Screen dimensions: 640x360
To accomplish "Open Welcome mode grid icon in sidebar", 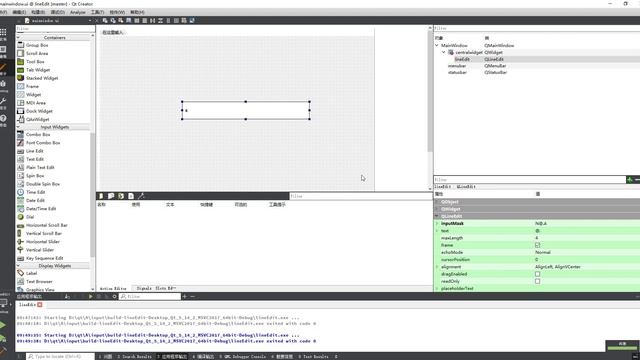I will click(x=3, y=32).
